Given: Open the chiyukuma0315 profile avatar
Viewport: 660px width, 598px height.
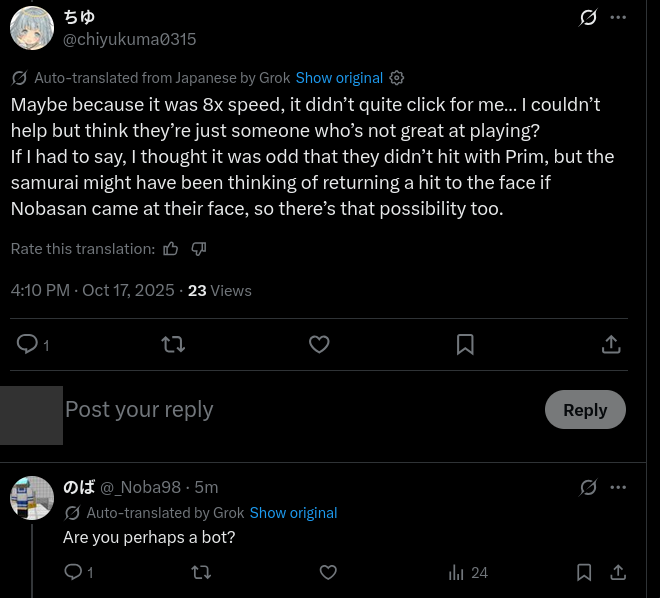Looking at the screenshot, I should pos(32,28).
